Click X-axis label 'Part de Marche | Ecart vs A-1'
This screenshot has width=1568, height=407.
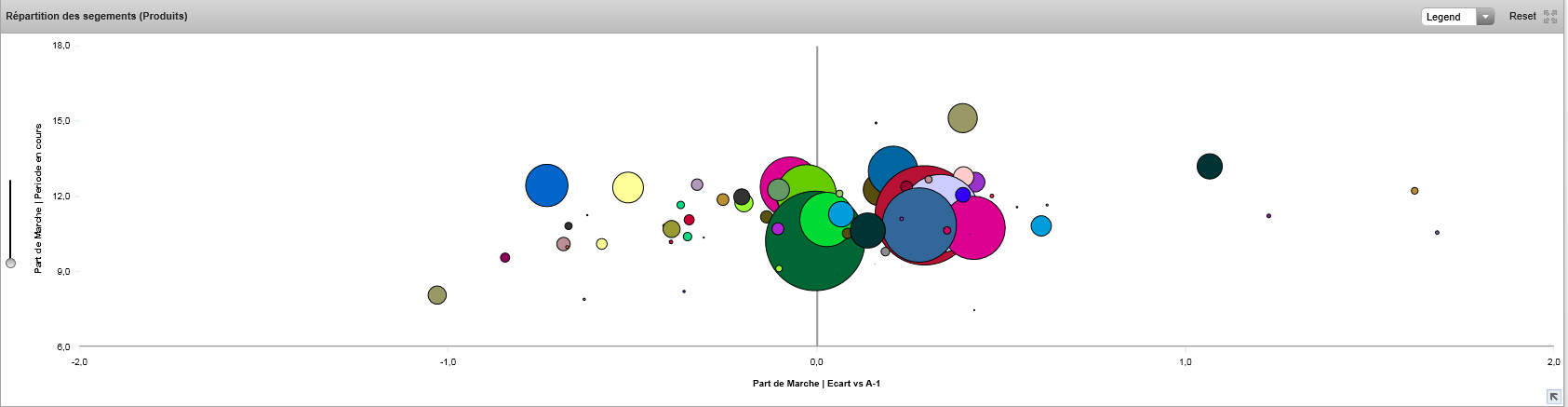pyautogui.click(x=816, y=384)
